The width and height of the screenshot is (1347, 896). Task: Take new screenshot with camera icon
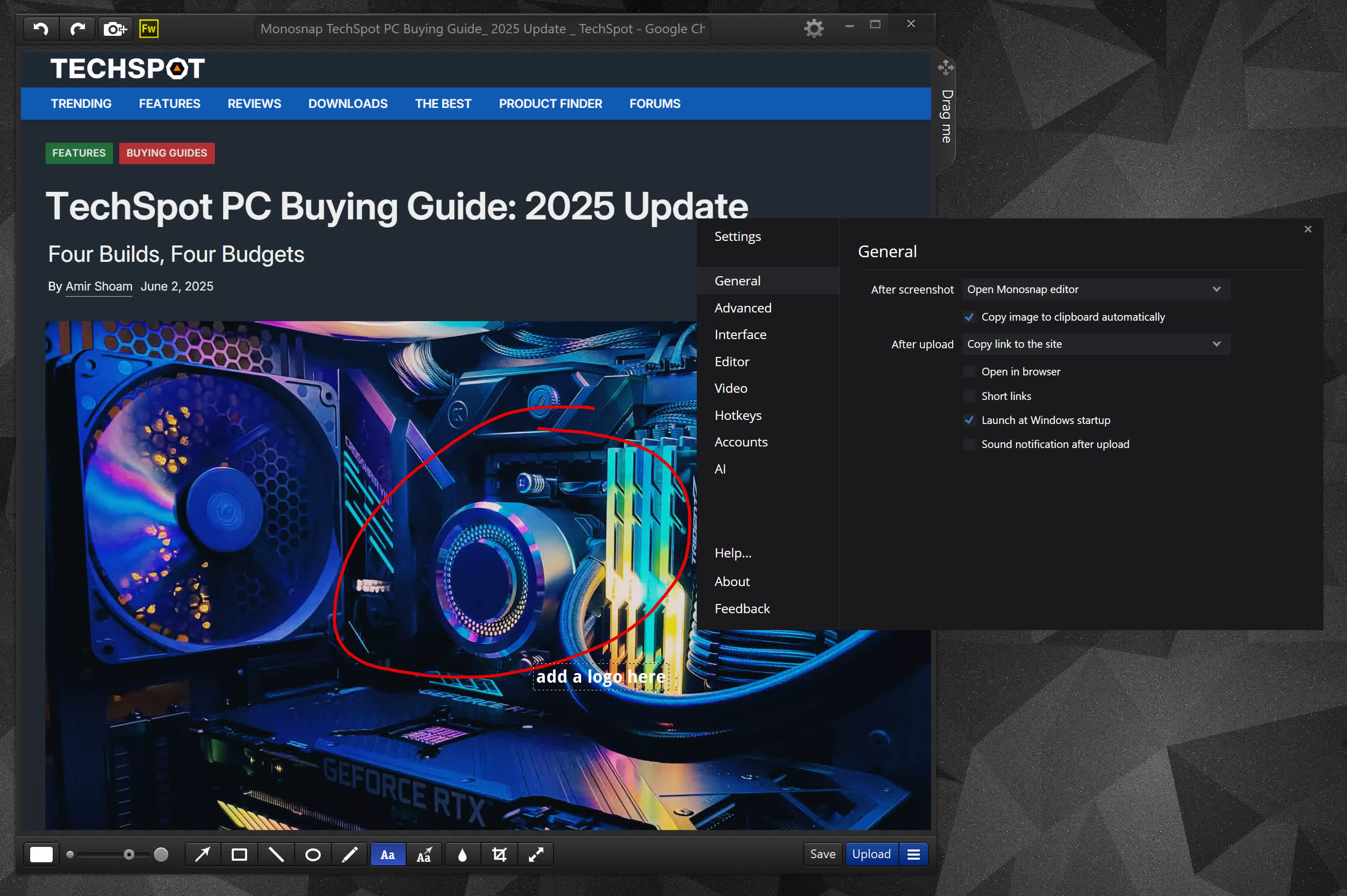pyautogui.click(x=114, y=29)
